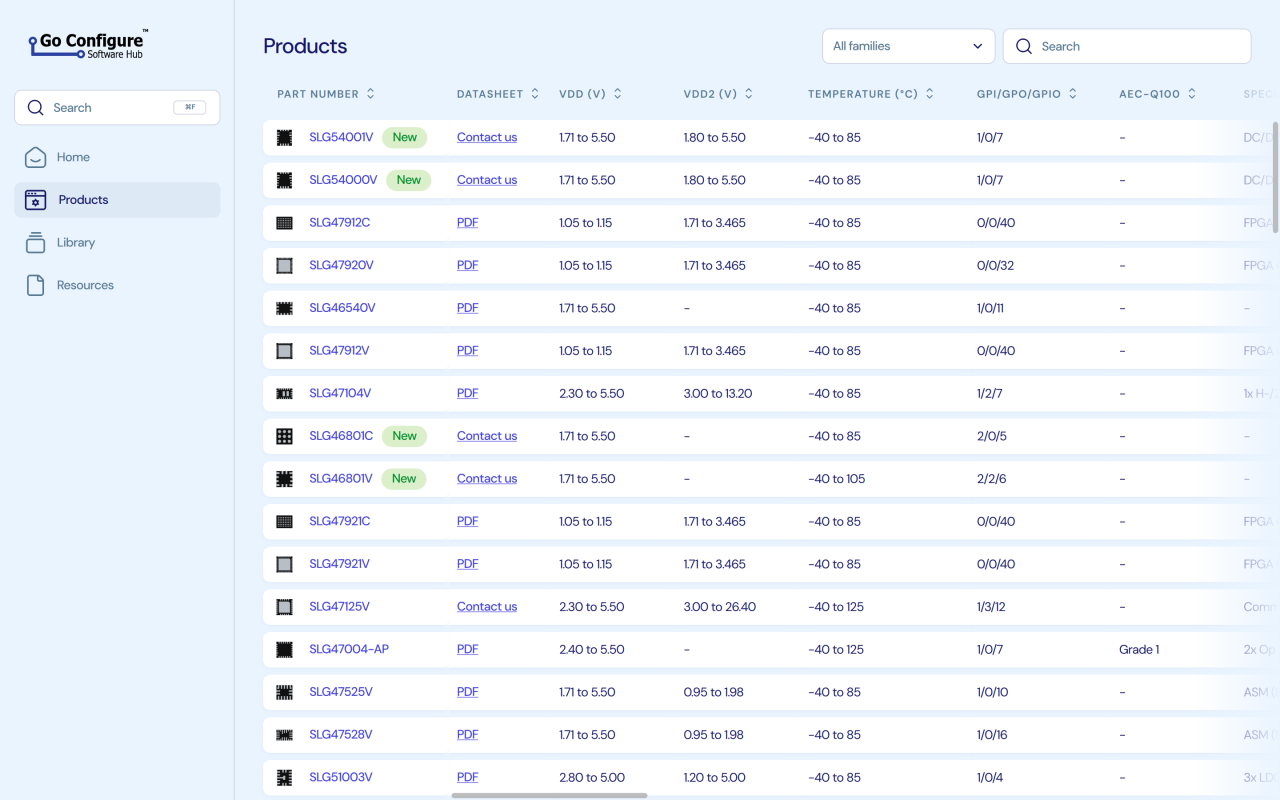Image resolution: width=1280 pixels, height=800 pixels.
Task: Sort by VDD2 (V) column arrows
Action: tap(749, 94)
